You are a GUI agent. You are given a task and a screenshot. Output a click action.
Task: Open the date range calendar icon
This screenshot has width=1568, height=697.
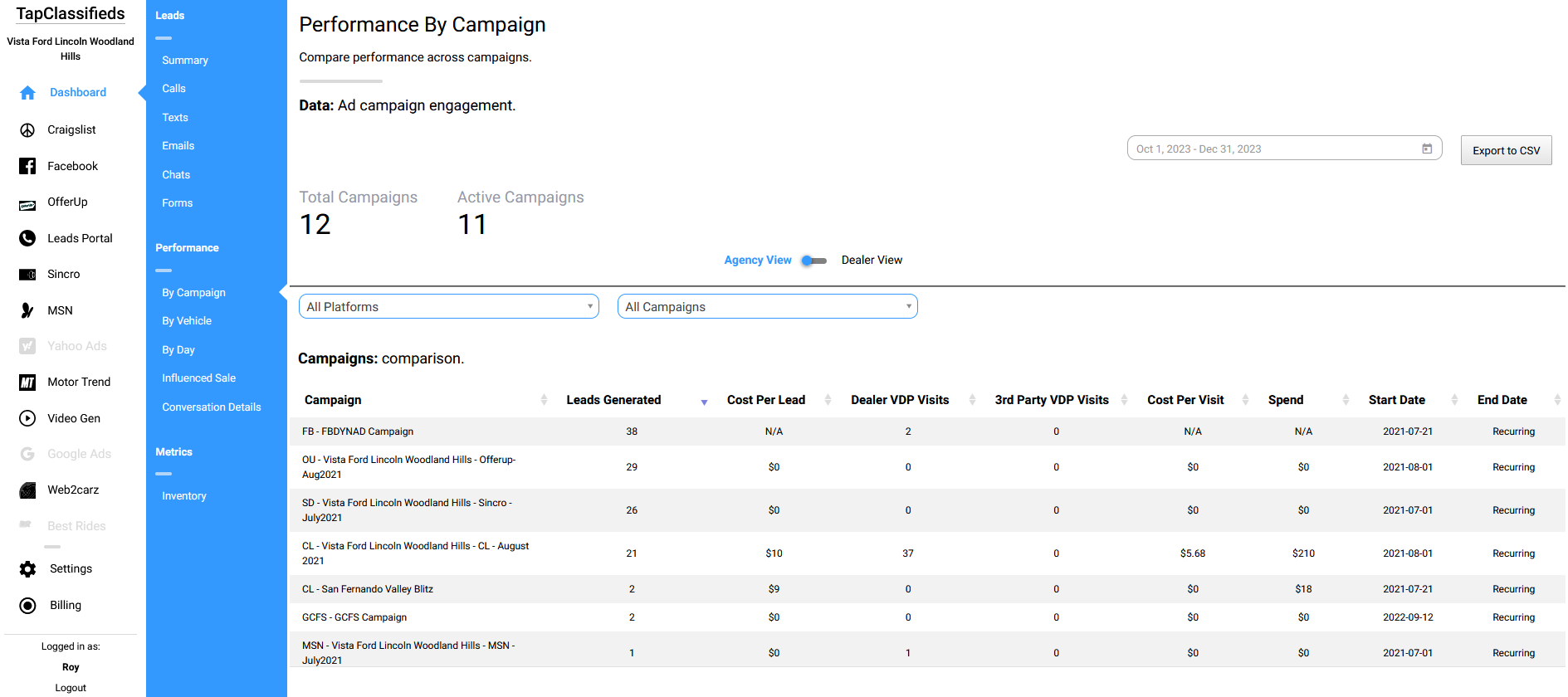point(1427,149)
